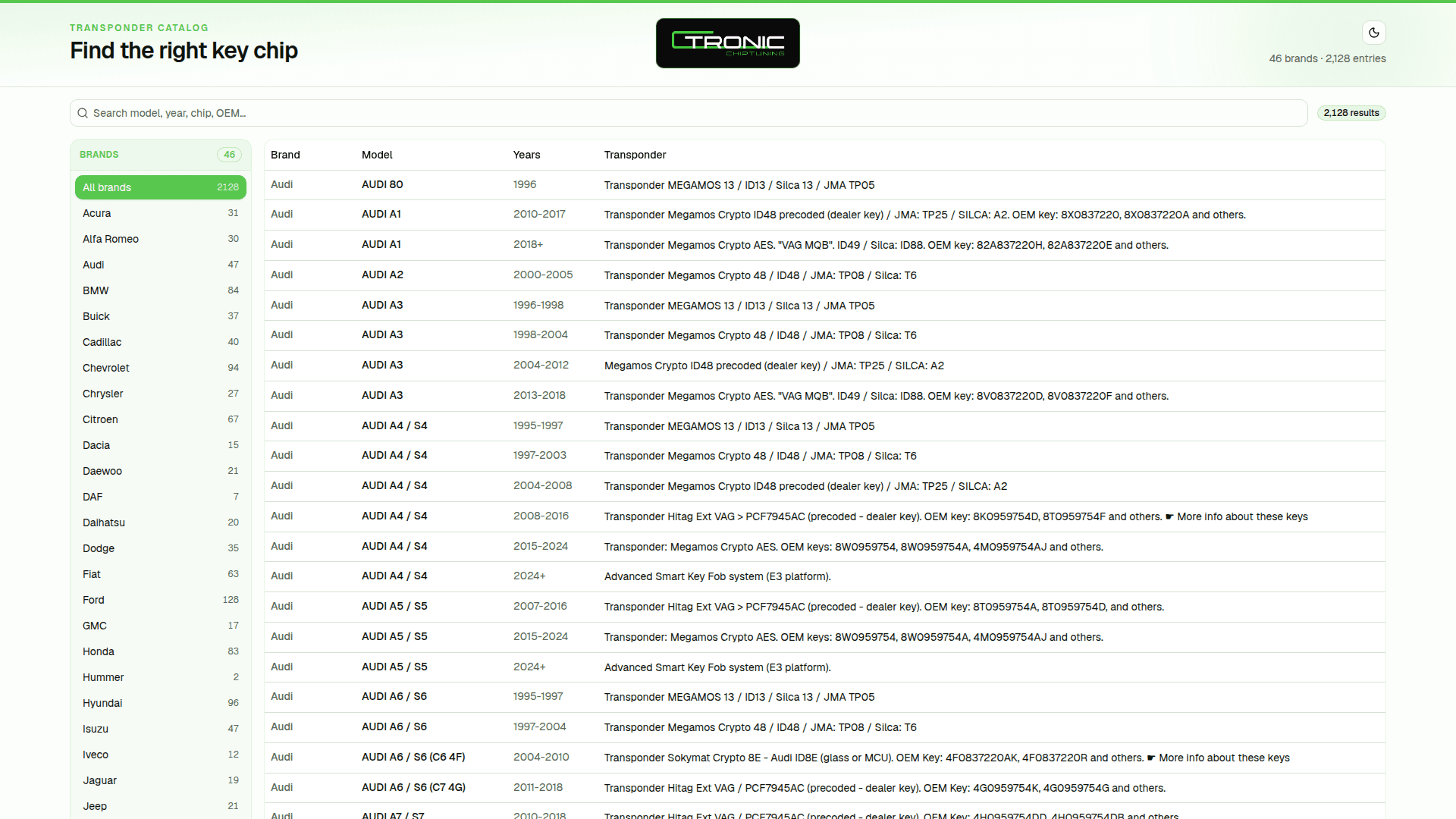
Task: Click the 46 brands count badge
Action: point(229,155)
